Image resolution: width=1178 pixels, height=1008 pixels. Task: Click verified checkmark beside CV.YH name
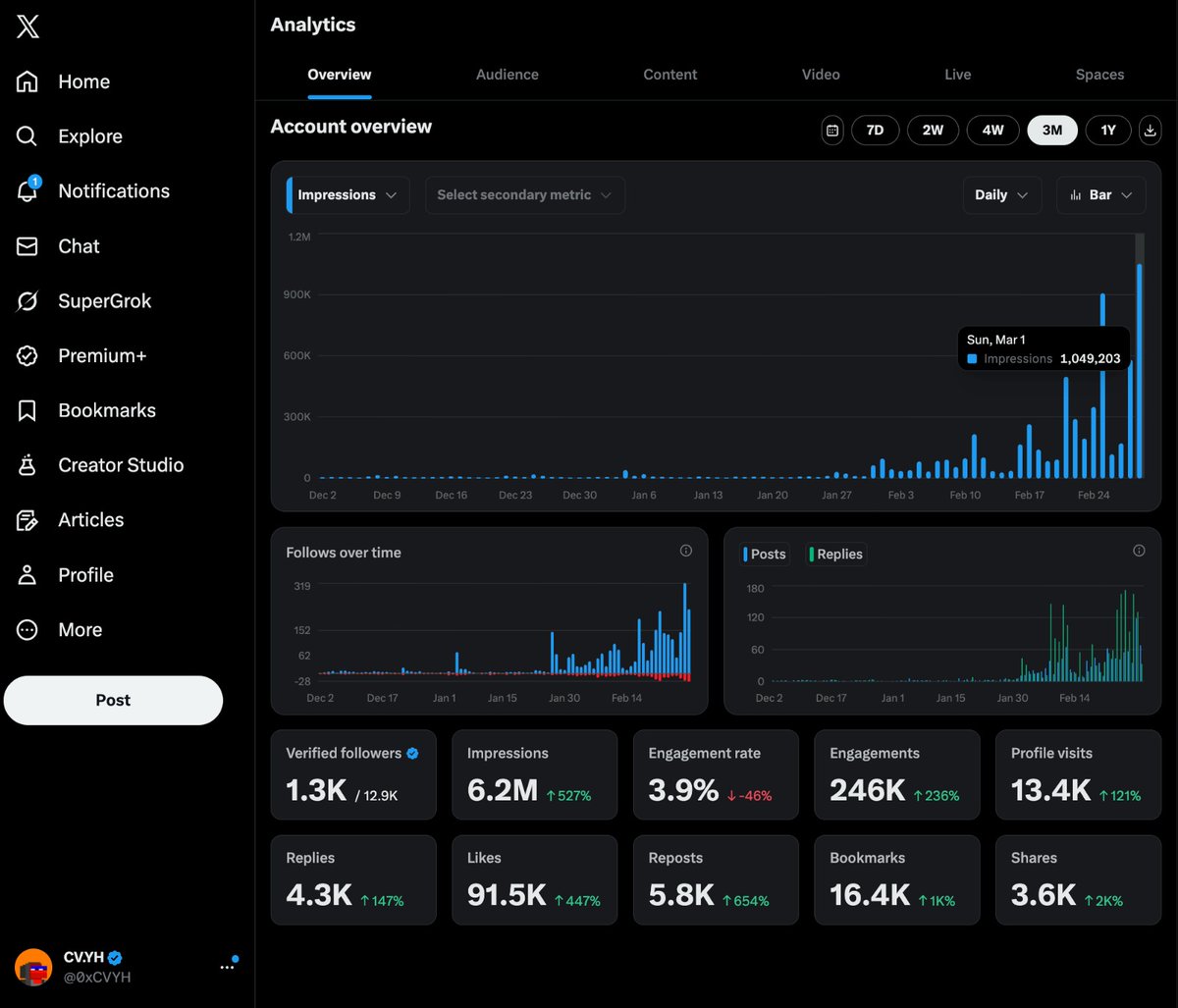(x=115, y=958)
